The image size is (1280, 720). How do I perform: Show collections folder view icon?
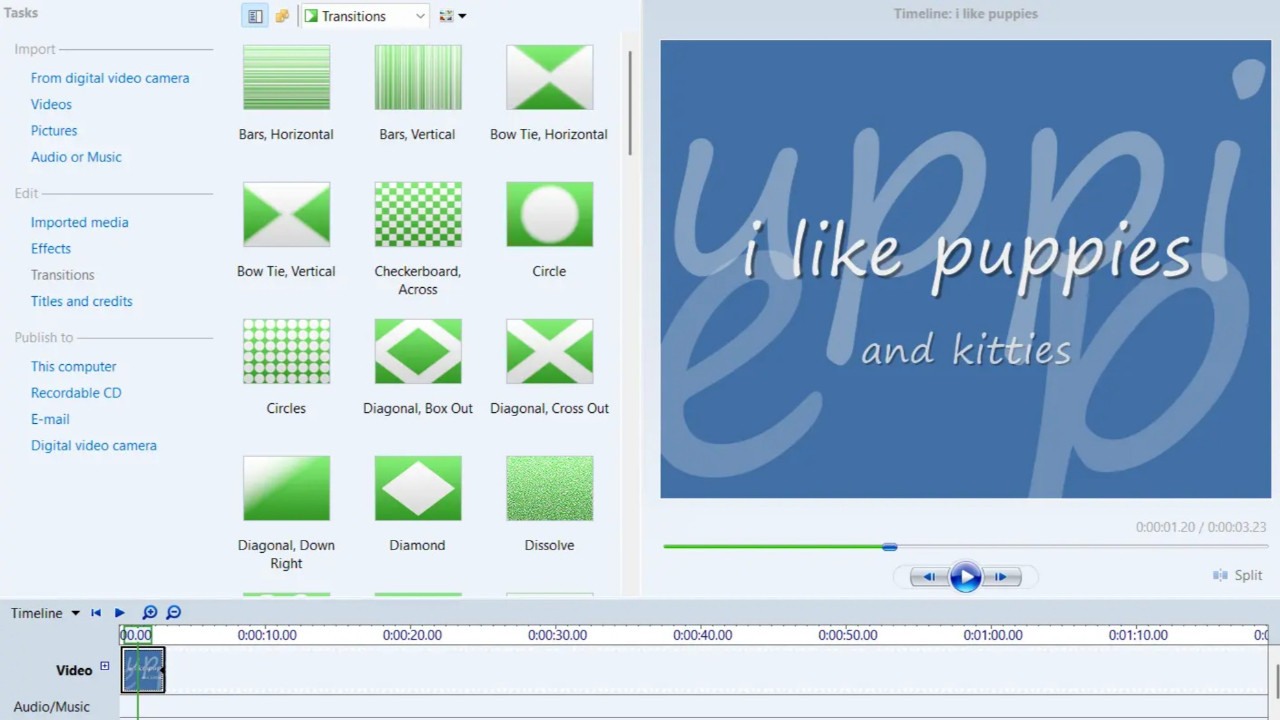click(282, 16)
